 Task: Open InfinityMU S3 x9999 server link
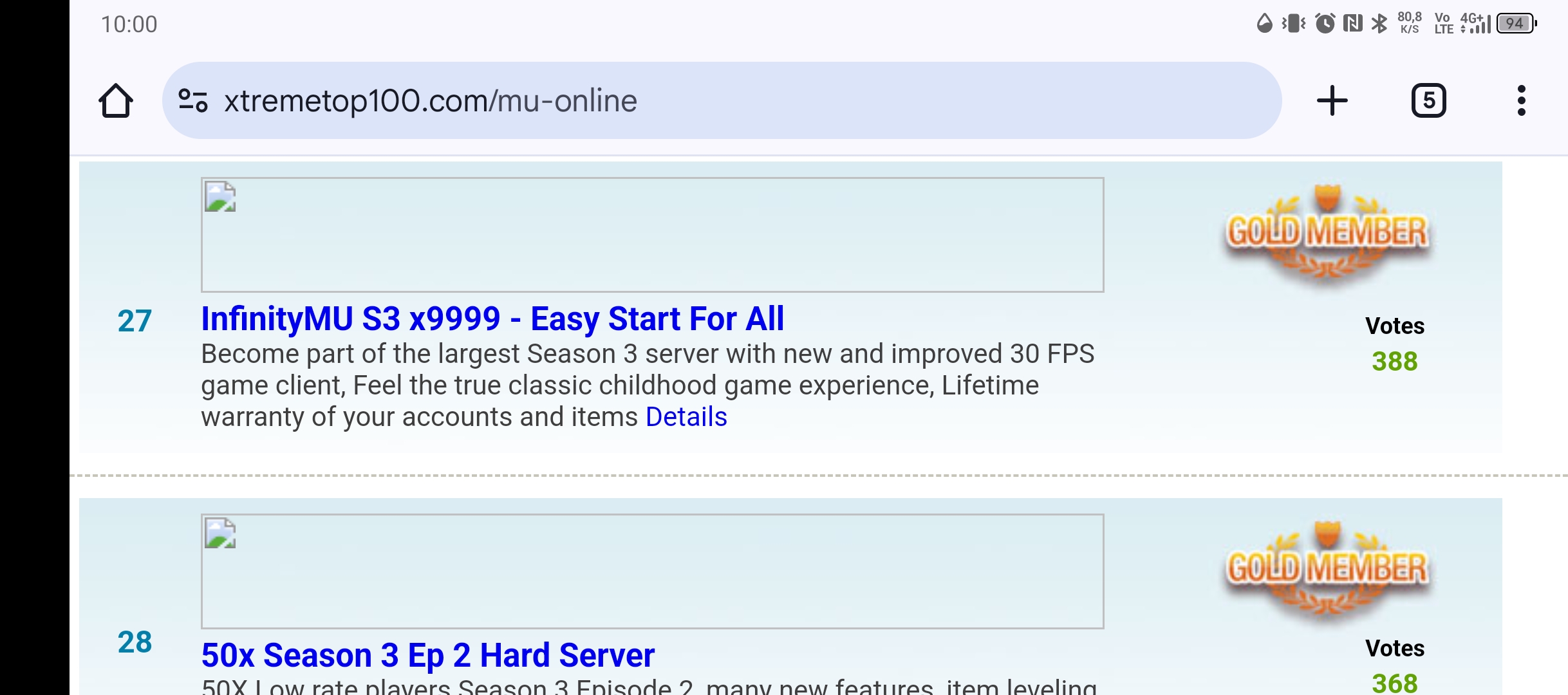point(492,319)
